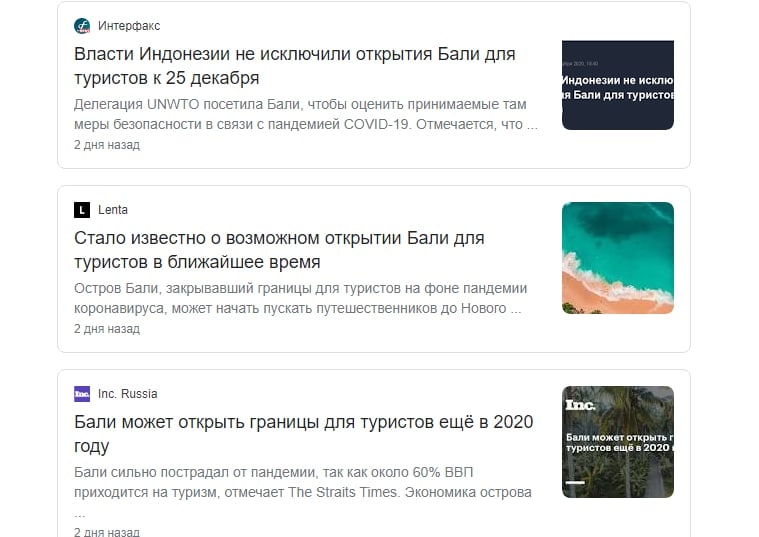Click the Интерфакс source name

coord(129,26)
